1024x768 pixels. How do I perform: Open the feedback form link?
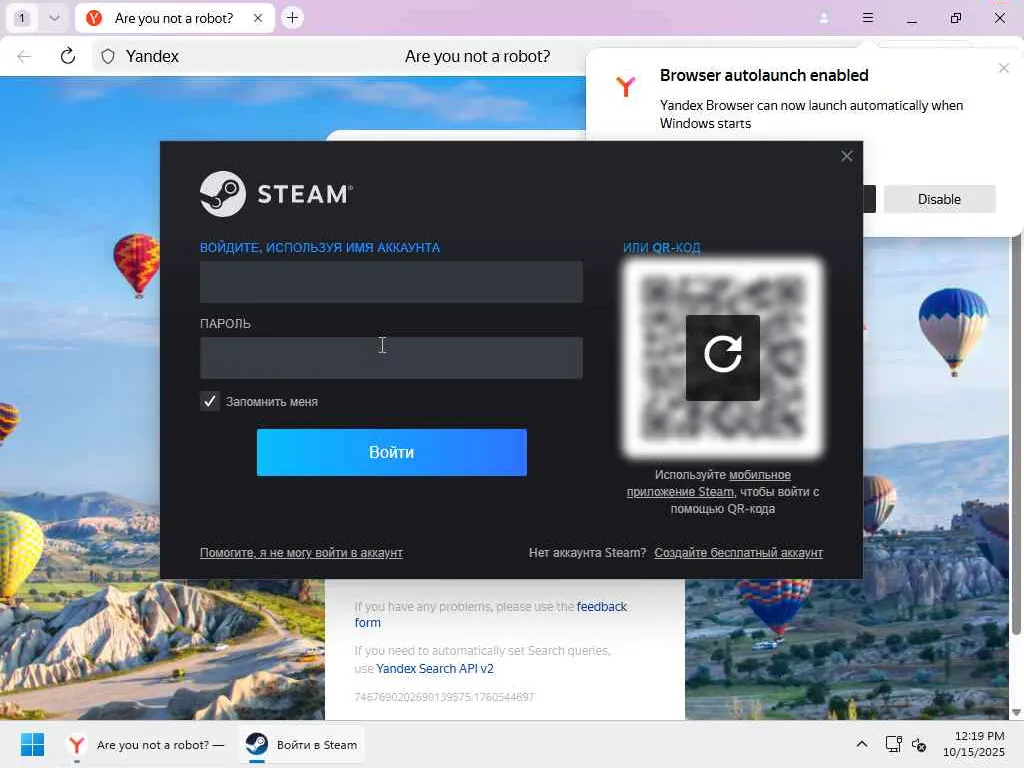(490, 615)
